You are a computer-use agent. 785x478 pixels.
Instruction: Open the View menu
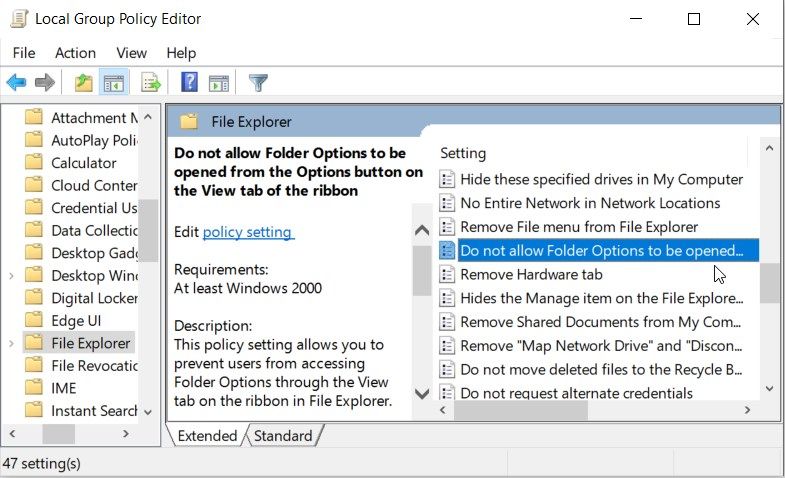[131, 53]
